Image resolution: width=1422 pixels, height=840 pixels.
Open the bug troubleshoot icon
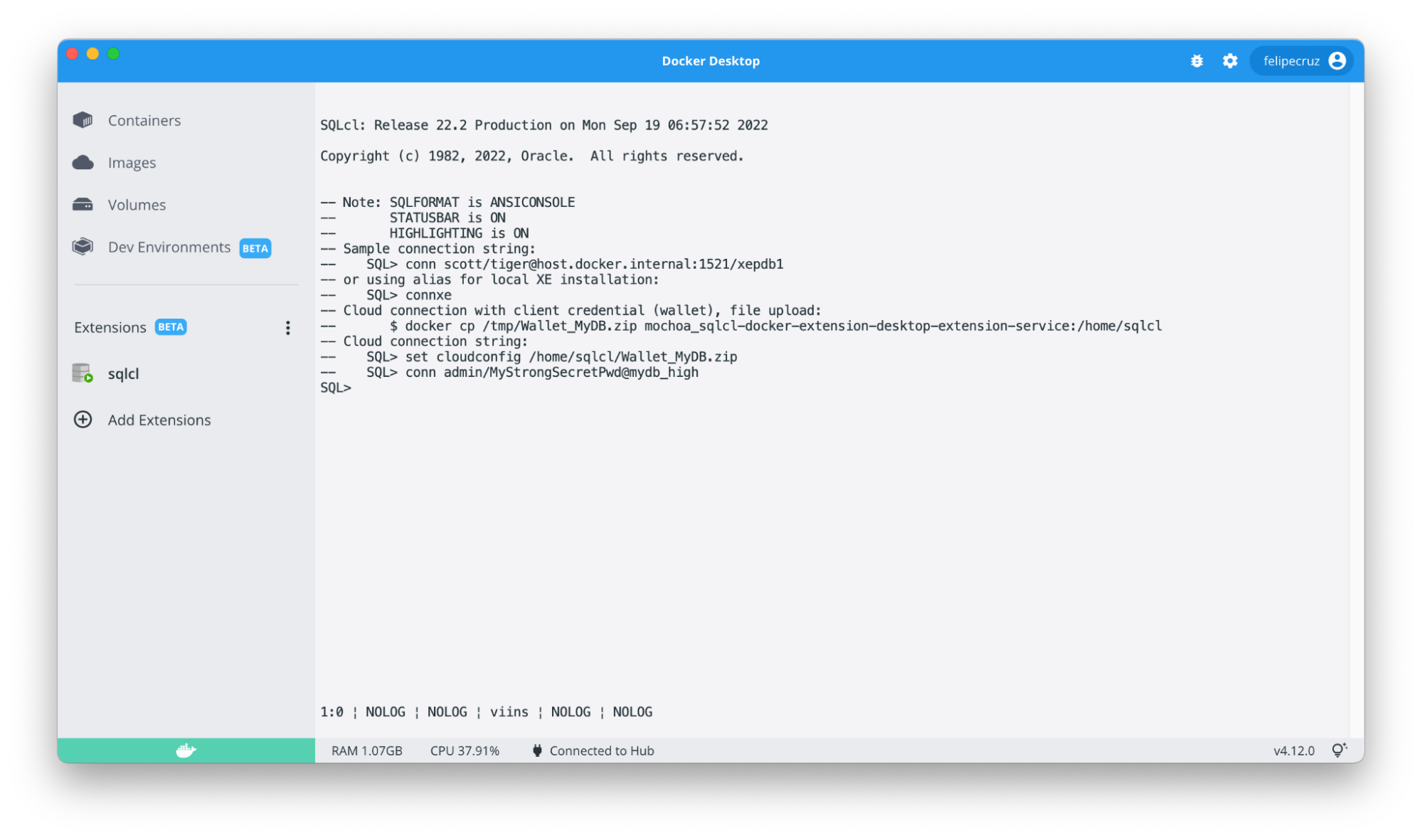coord(1197,61)
